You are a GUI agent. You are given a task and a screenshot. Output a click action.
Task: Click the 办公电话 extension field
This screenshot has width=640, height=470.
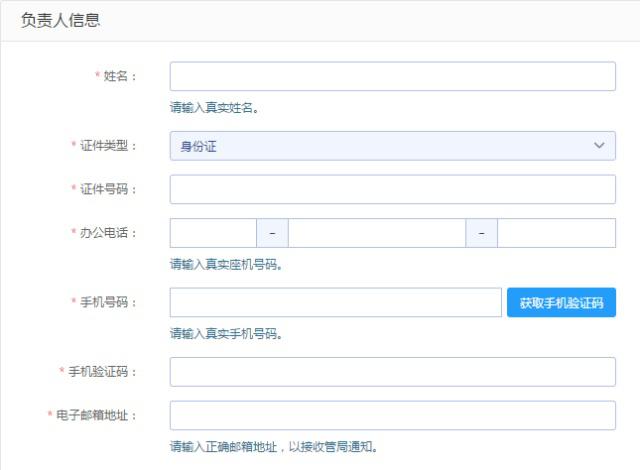(x=556, y=233)
